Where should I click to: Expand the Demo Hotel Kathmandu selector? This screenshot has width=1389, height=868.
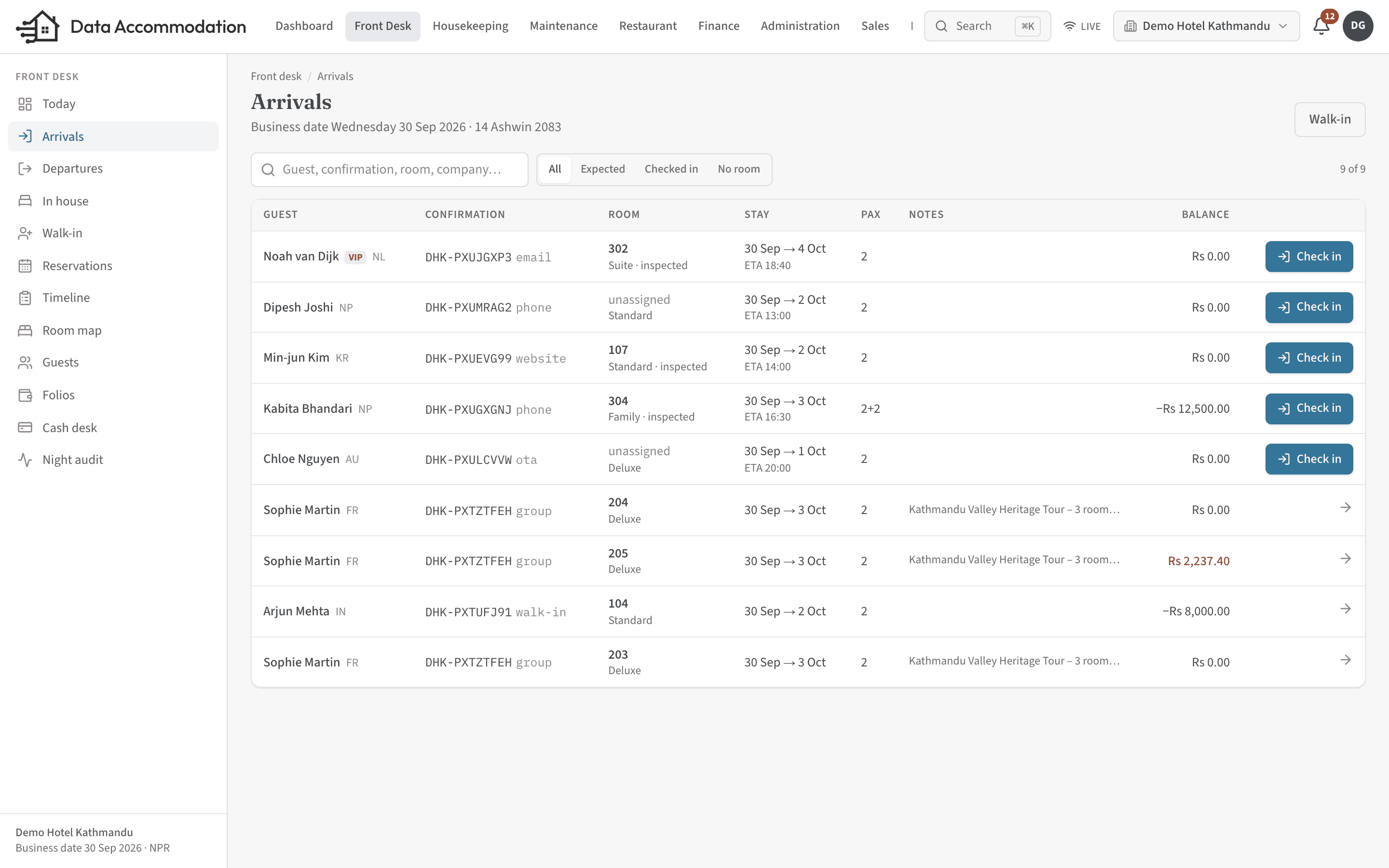click(x=1207, y=26)
